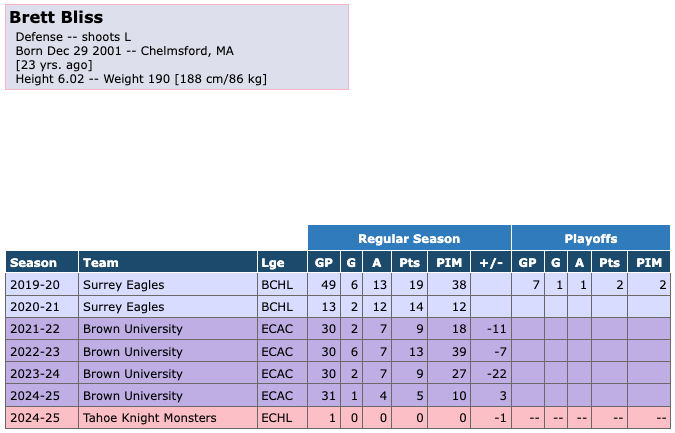This screenshot has height=433, width=675.
Task: Click the Team column header
Action: (x=101, y=263)
